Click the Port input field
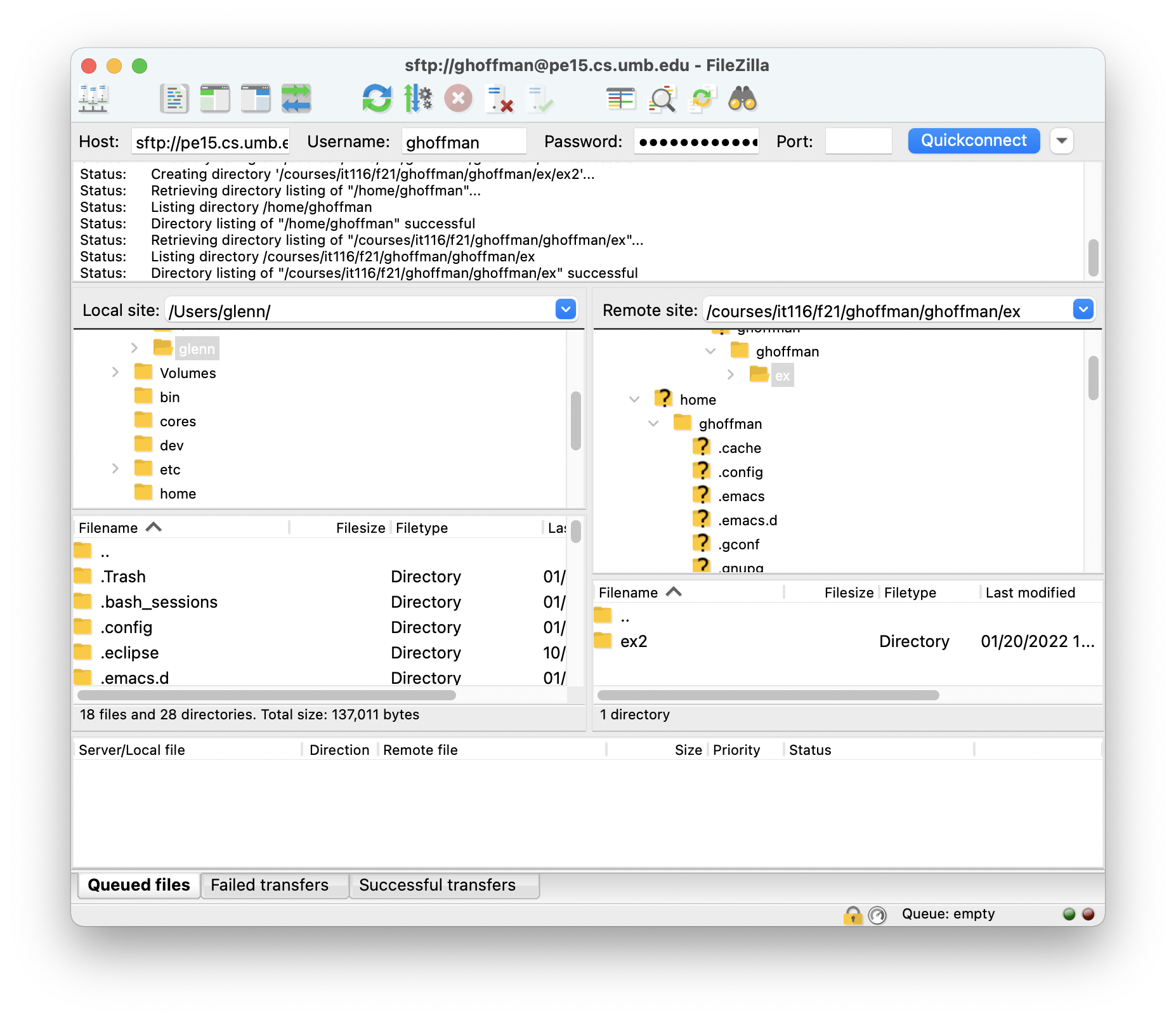This screenshot has height=1020, width=1176. pyautogui.click(x=858, y=141)
